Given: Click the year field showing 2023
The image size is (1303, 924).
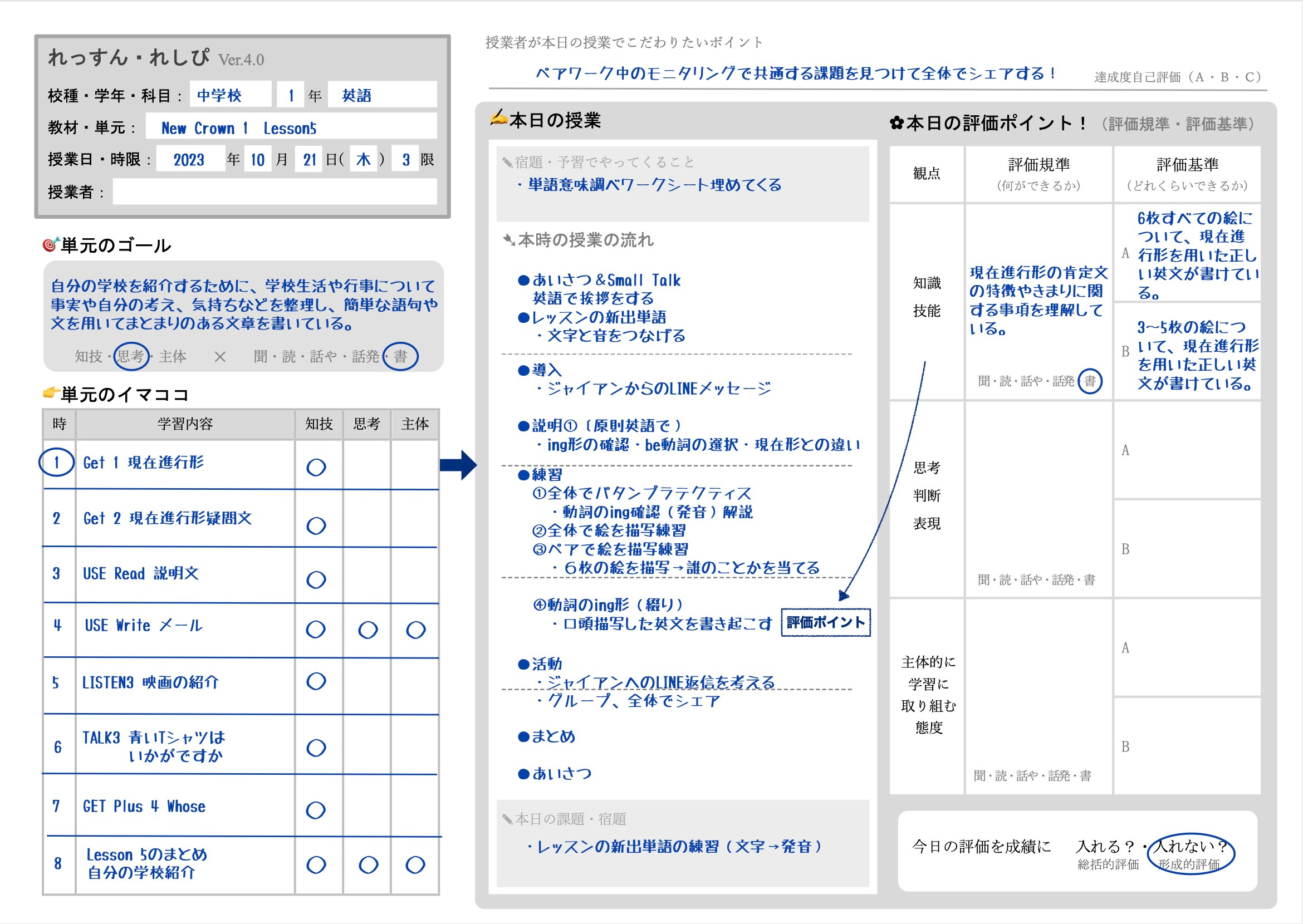Looking at the screenshot, I should point(190,159).
